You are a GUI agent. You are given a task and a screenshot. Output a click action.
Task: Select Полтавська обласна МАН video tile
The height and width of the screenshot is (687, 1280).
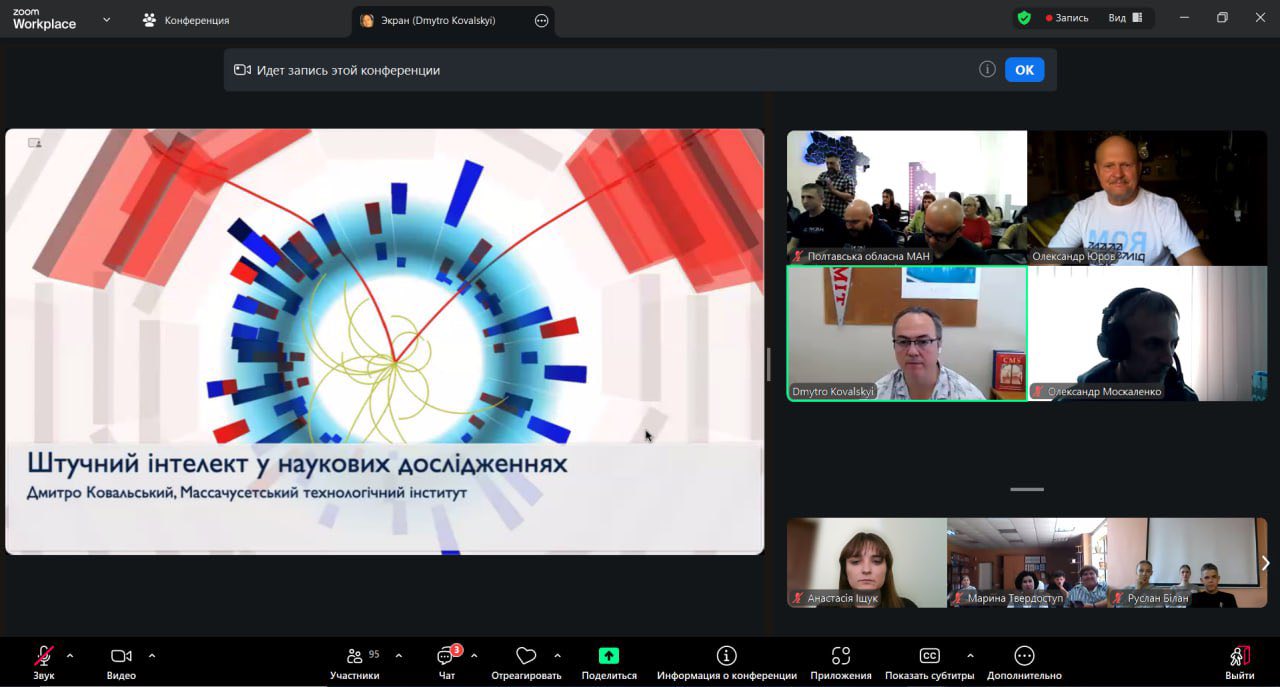click(x=907, y=197)
